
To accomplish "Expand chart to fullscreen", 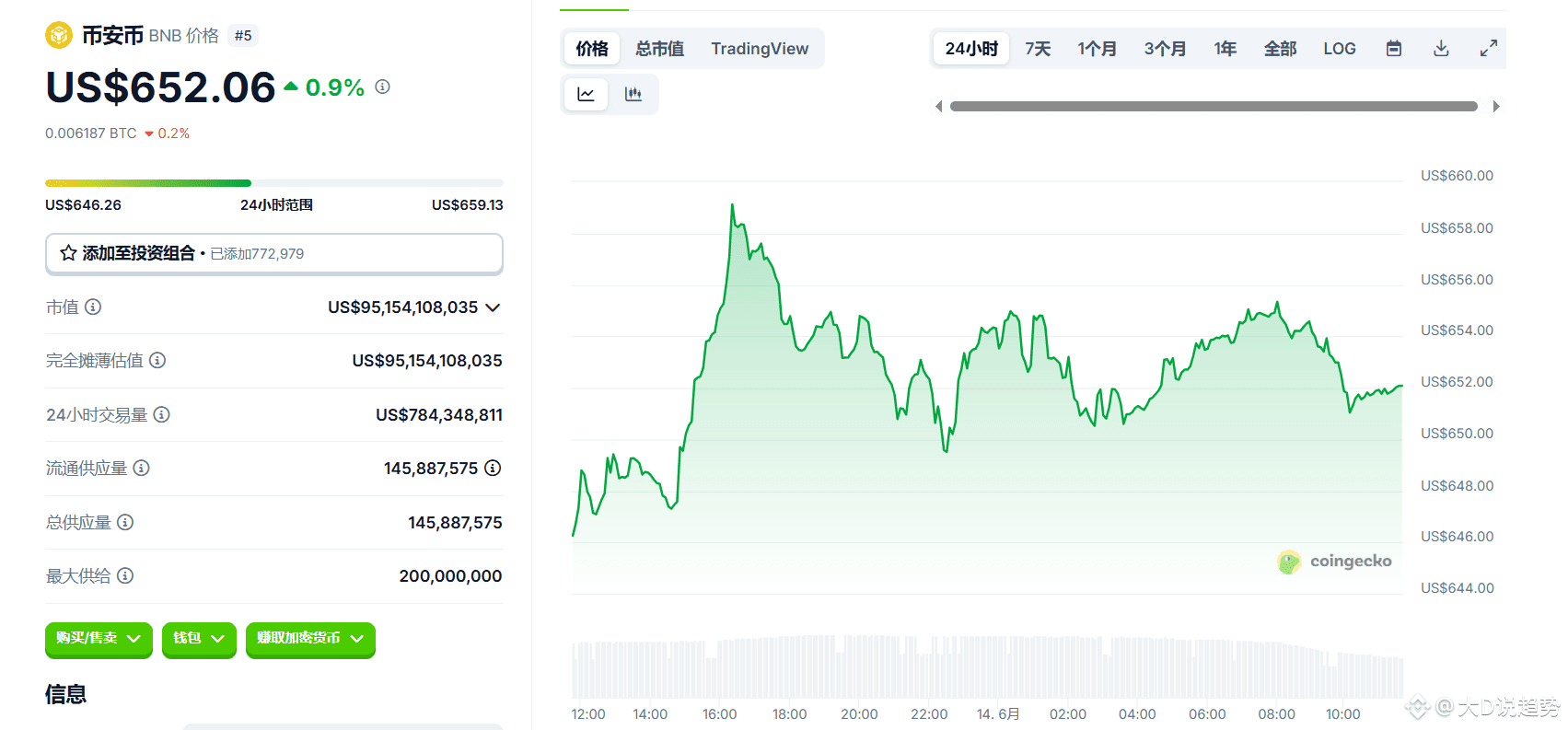I will [x=1488, y=49].
